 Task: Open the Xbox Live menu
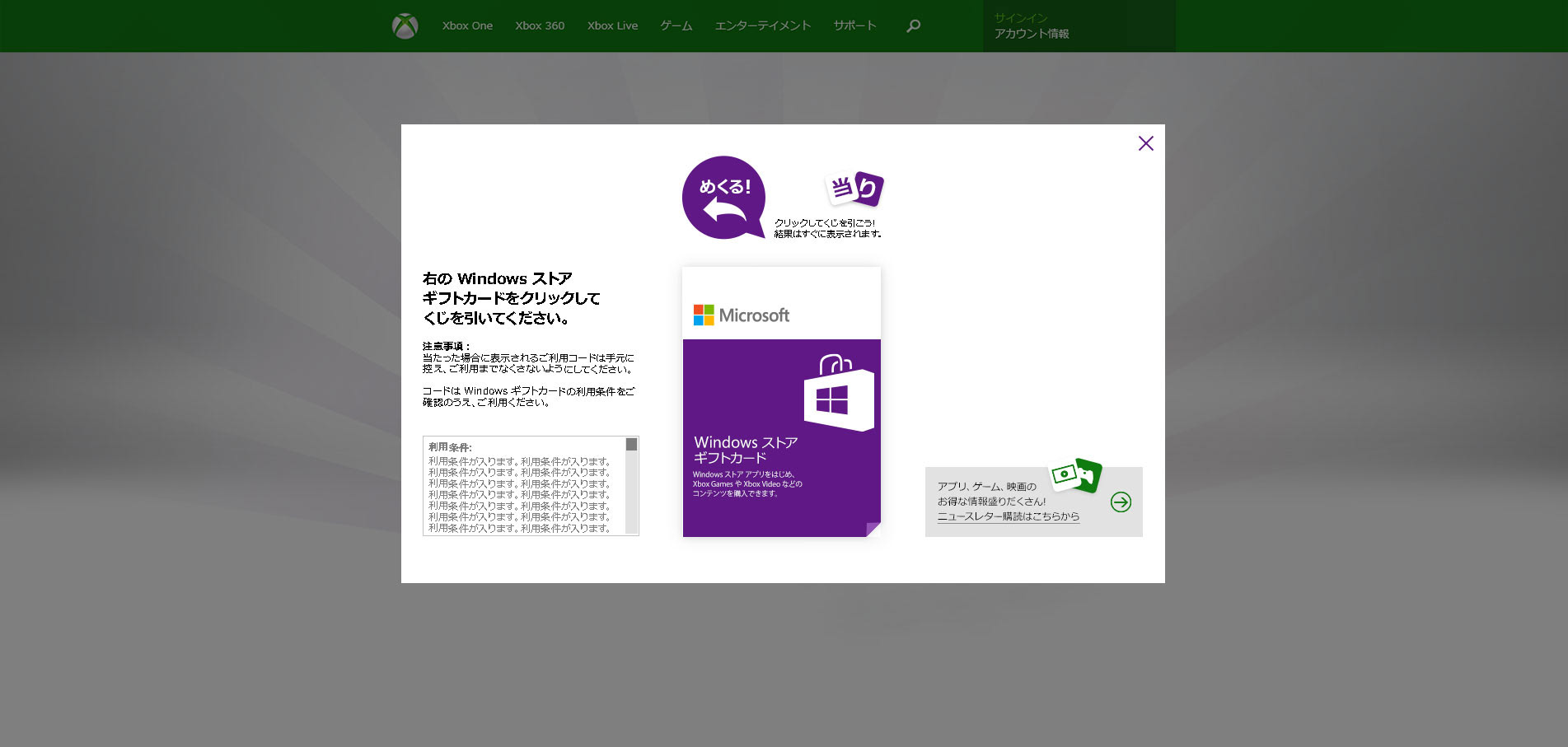coord(612,26)
